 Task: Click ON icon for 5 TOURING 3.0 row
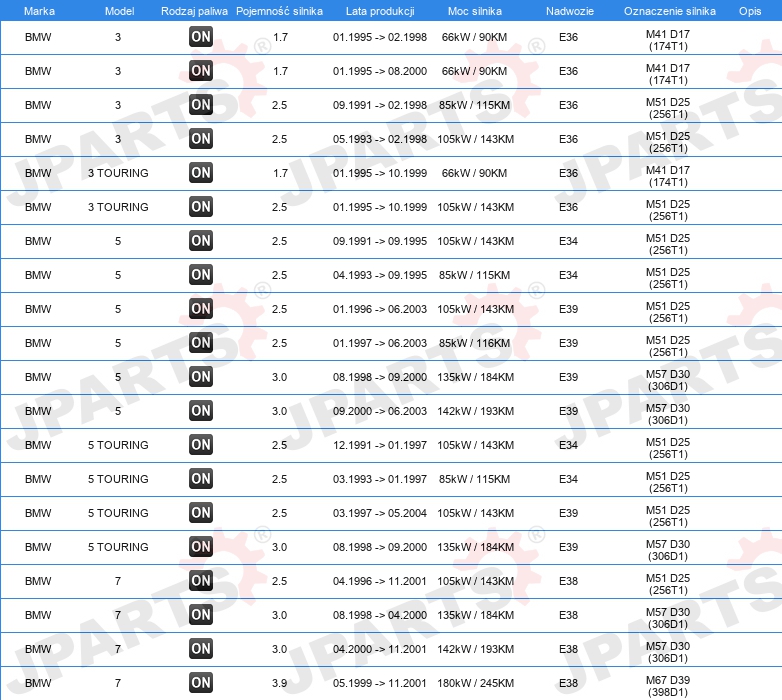point(201,547)
